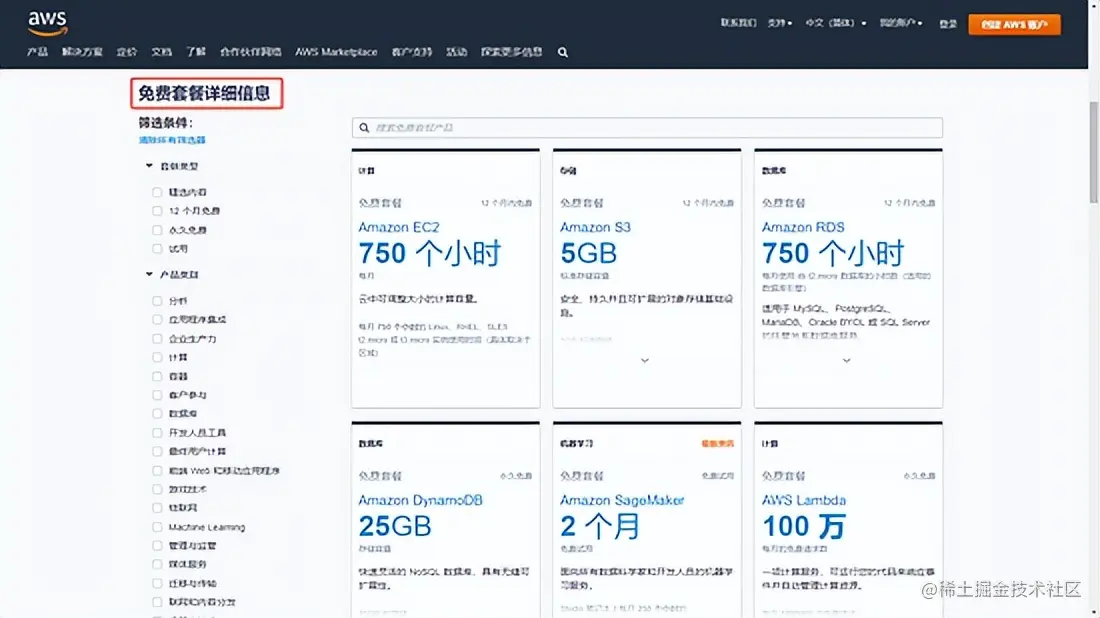Open the Amazon DynamoDB link
This screenshot has width=1100, height=618.
click(x=420, y=500)
